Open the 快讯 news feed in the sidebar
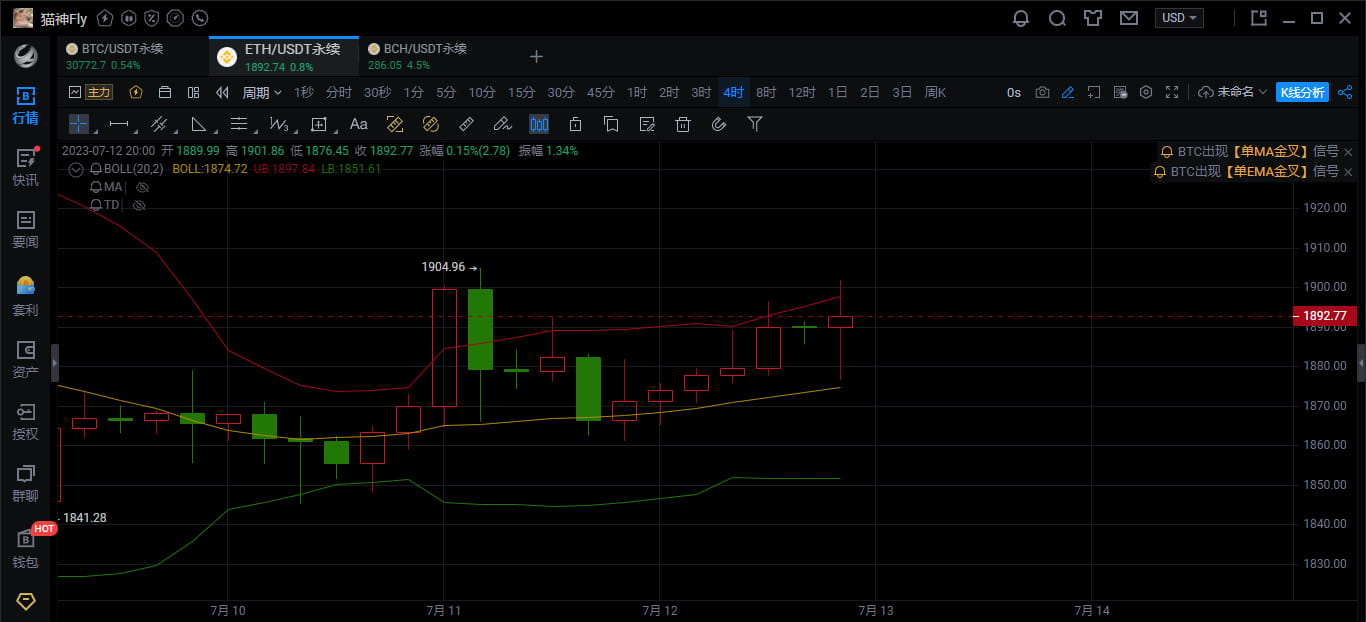 tap(26, 167)
